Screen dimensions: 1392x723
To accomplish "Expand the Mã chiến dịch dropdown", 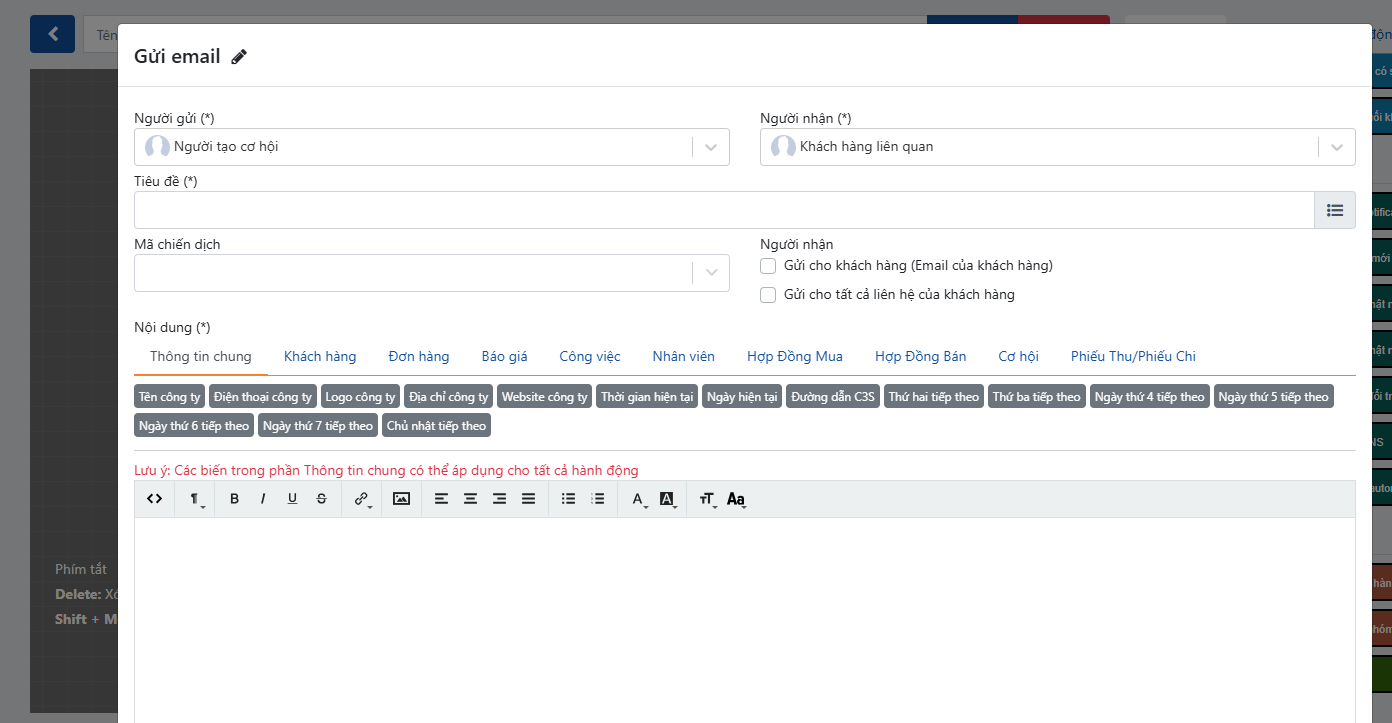I will tap(710, 273).
